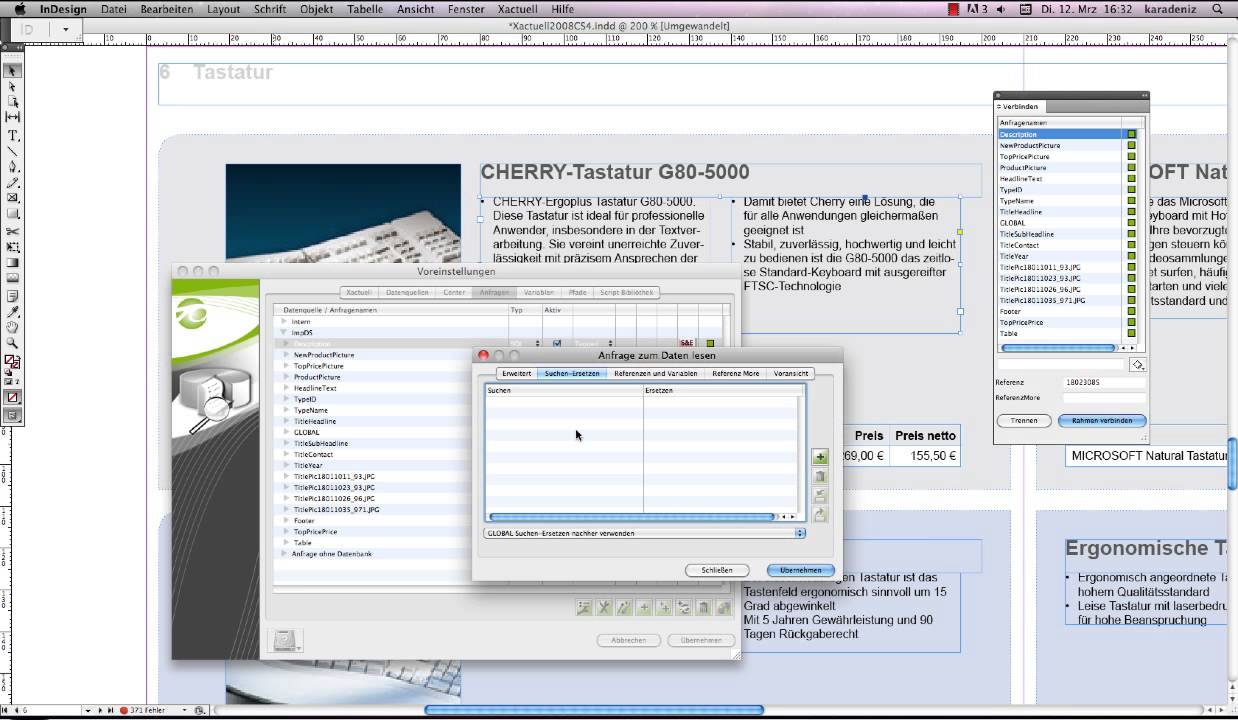Open the Xactuell menu
The height and width of the screenshot is (720, 1238).
(517, 9)
